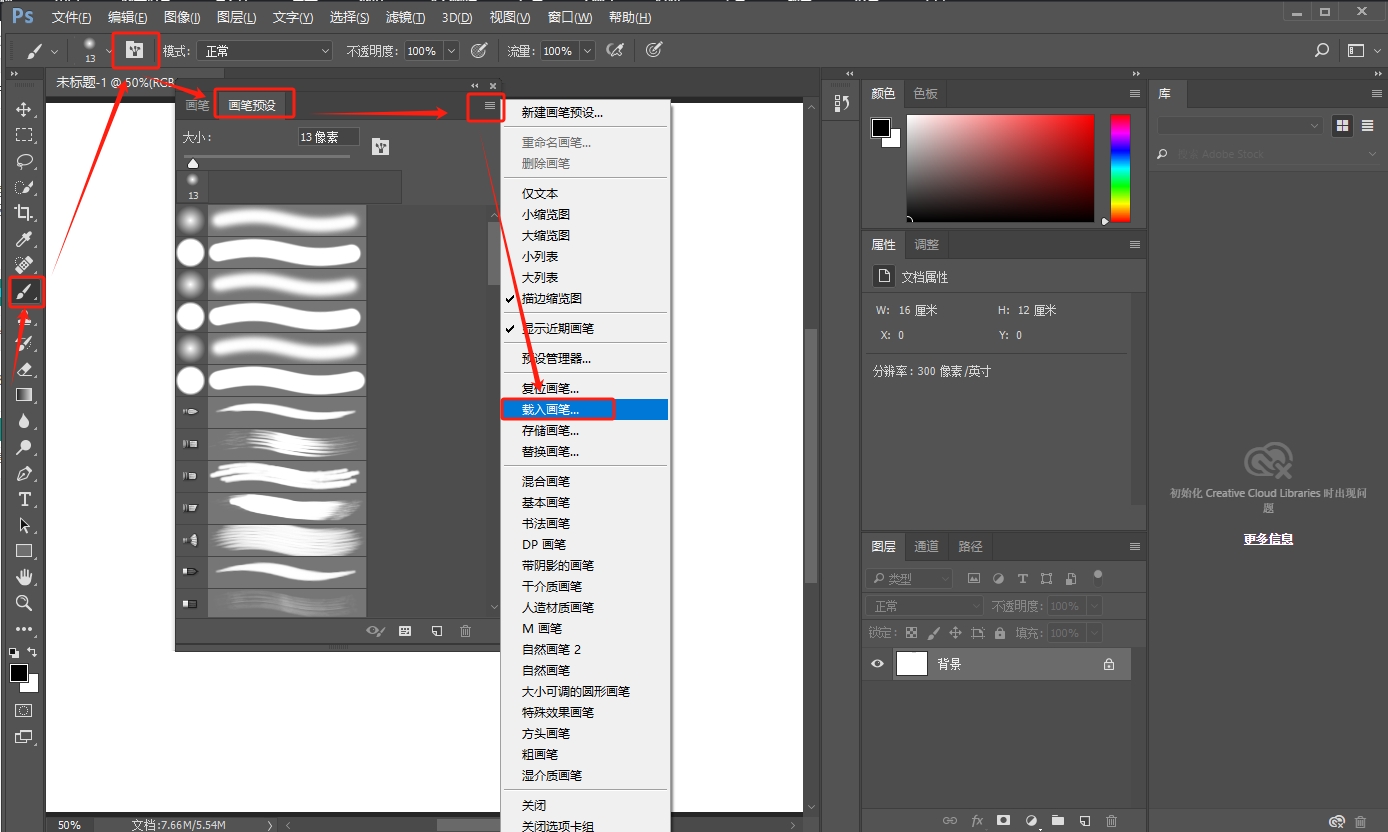1388x832 pixels.
Task: Hide the 背景 layer with eye icon
Action: tap(878, 664)
